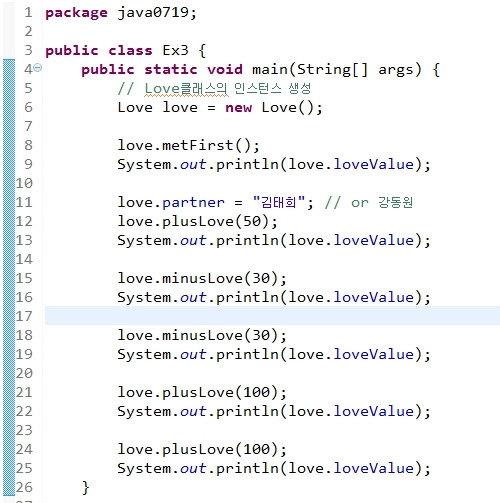Viewport: 500px width, 503px height.
Task: Click the variable name 'love' declared on line 6
Action: (x=180, y=108)
